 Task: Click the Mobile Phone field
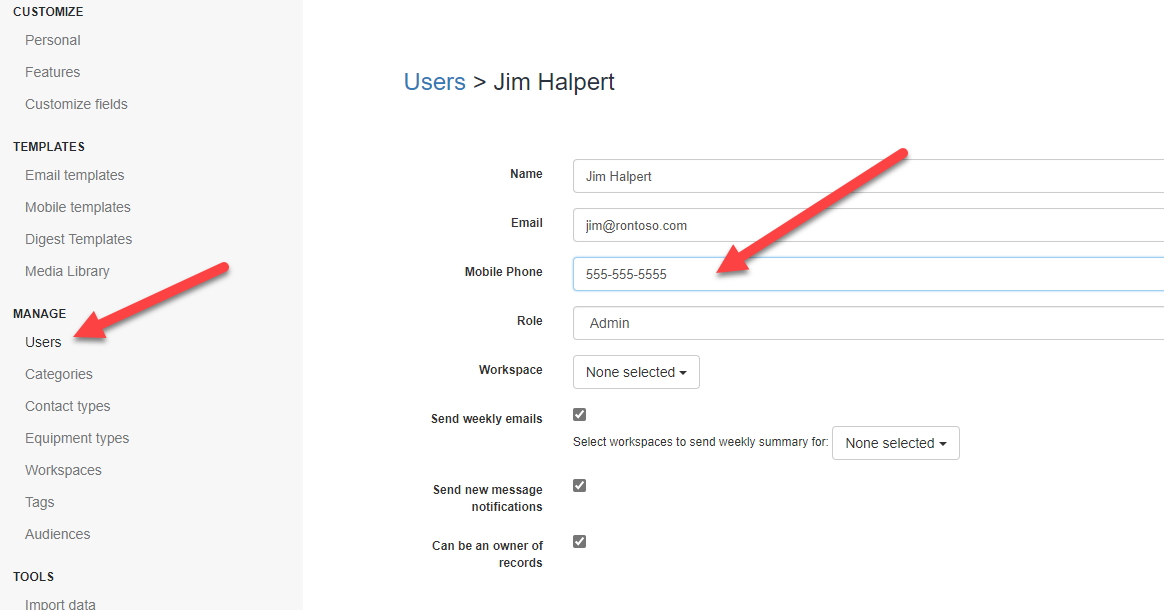pyautogui.click(x=869, y=274)
